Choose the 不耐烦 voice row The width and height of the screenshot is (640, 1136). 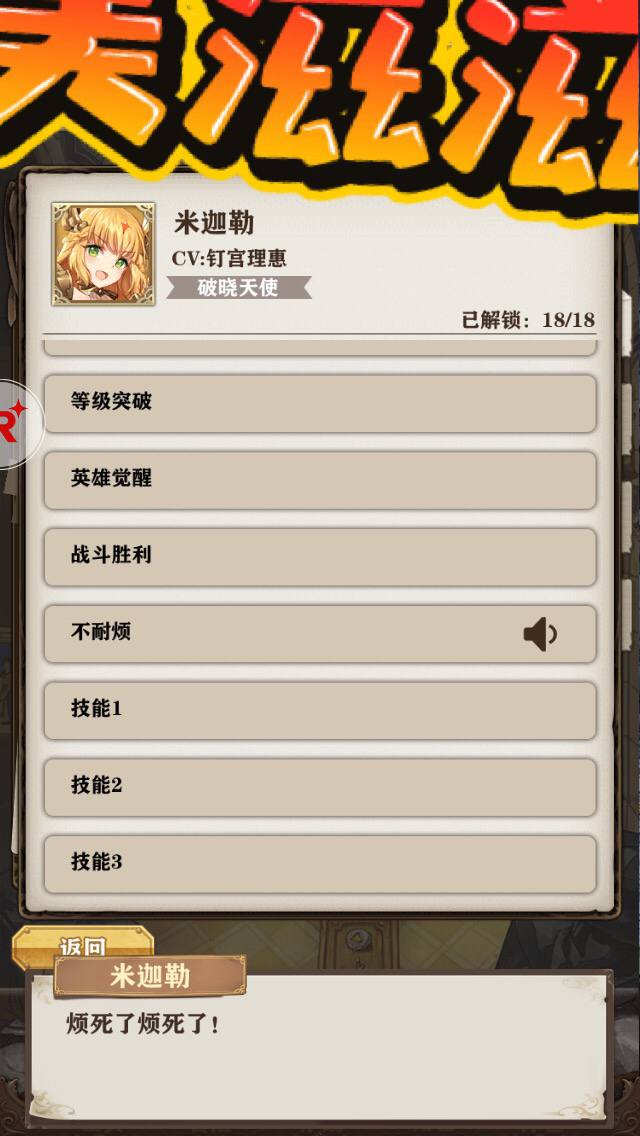pos(320,634)
